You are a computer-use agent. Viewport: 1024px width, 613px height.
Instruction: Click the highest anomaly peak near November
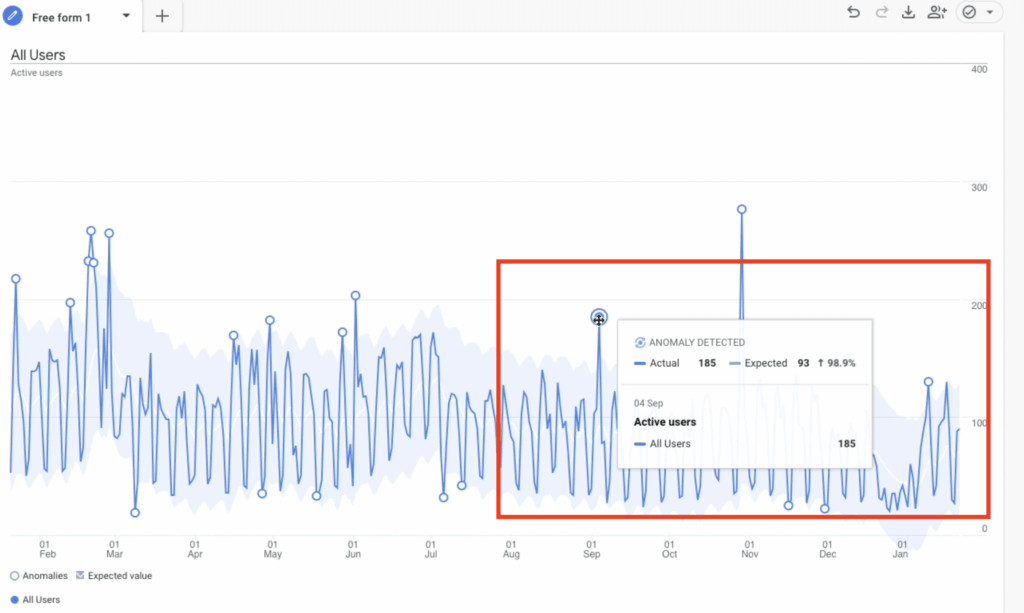pyautogui.click(x=741, y=209)
